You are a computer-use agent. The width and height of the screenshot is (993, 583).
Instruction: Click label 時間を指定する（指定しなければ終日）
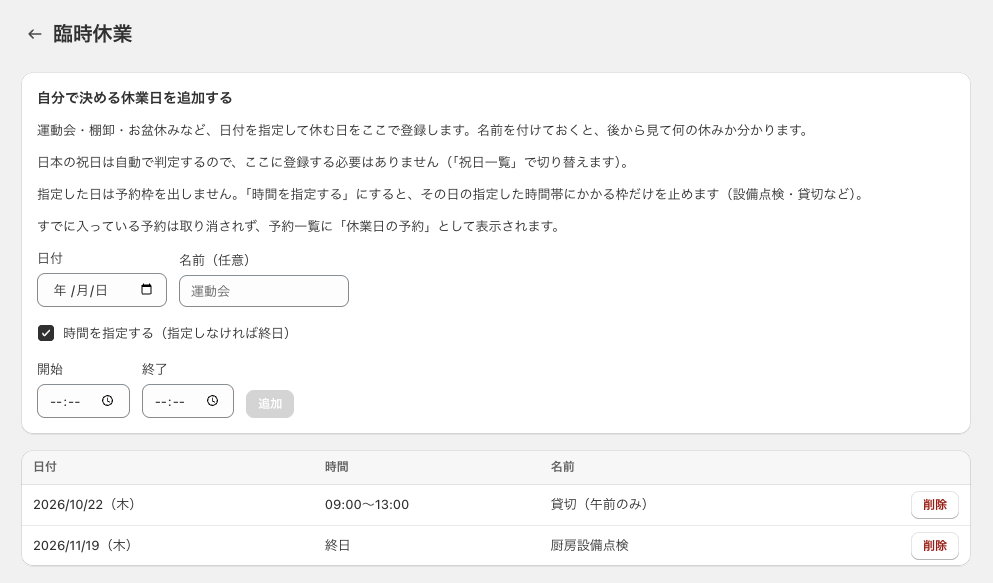pyautogui.click(x=177, y=333)
